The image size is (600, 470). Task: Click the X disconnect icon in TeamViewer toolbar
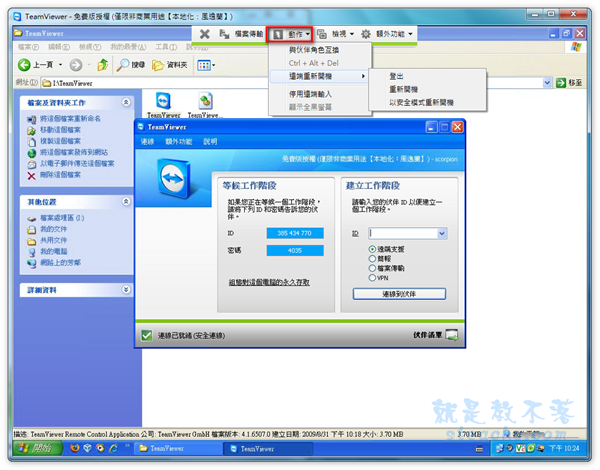coord(205,34)
